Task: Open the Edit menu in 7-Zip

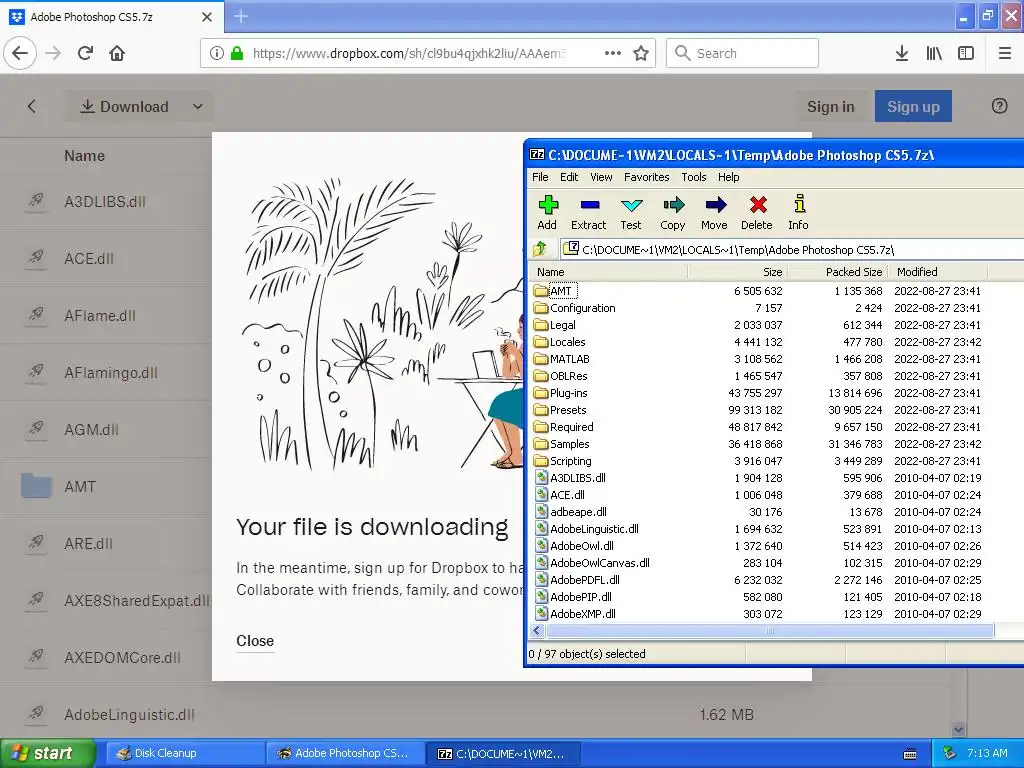Action: coord(569,177)
